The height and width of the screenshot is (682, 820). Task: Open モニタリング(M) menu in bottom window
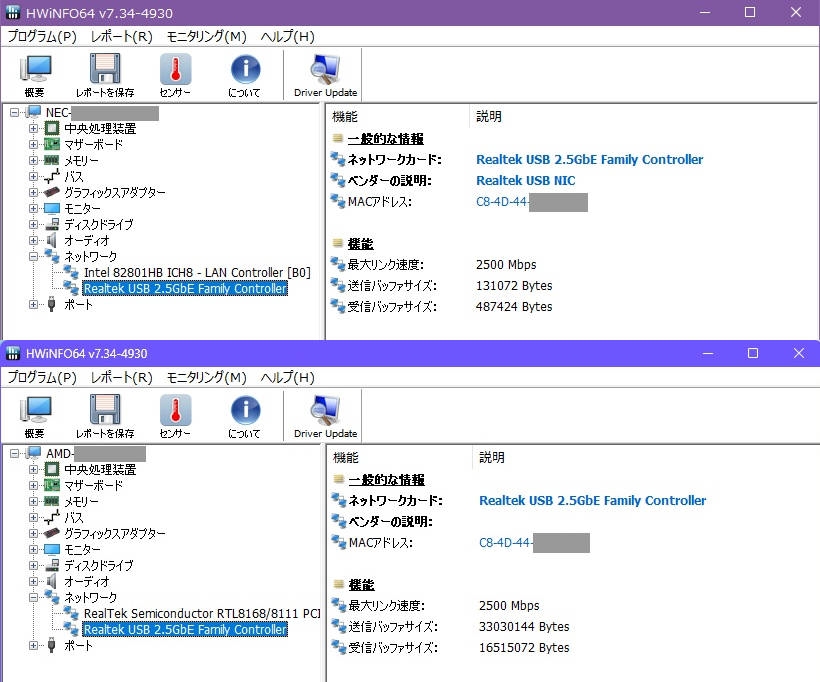tap(206, 378)
